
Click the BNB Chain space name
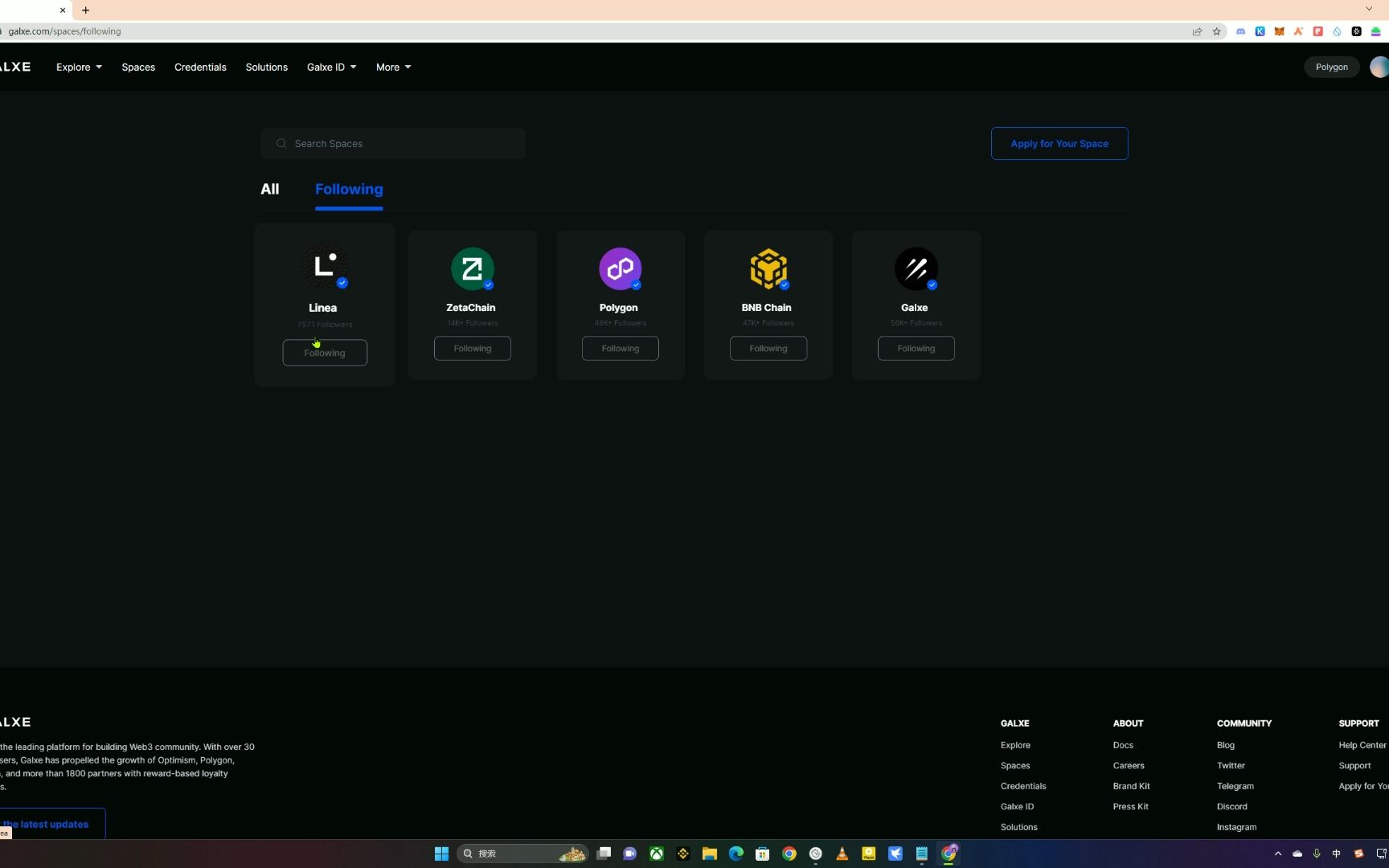click(x=767, y=308)
